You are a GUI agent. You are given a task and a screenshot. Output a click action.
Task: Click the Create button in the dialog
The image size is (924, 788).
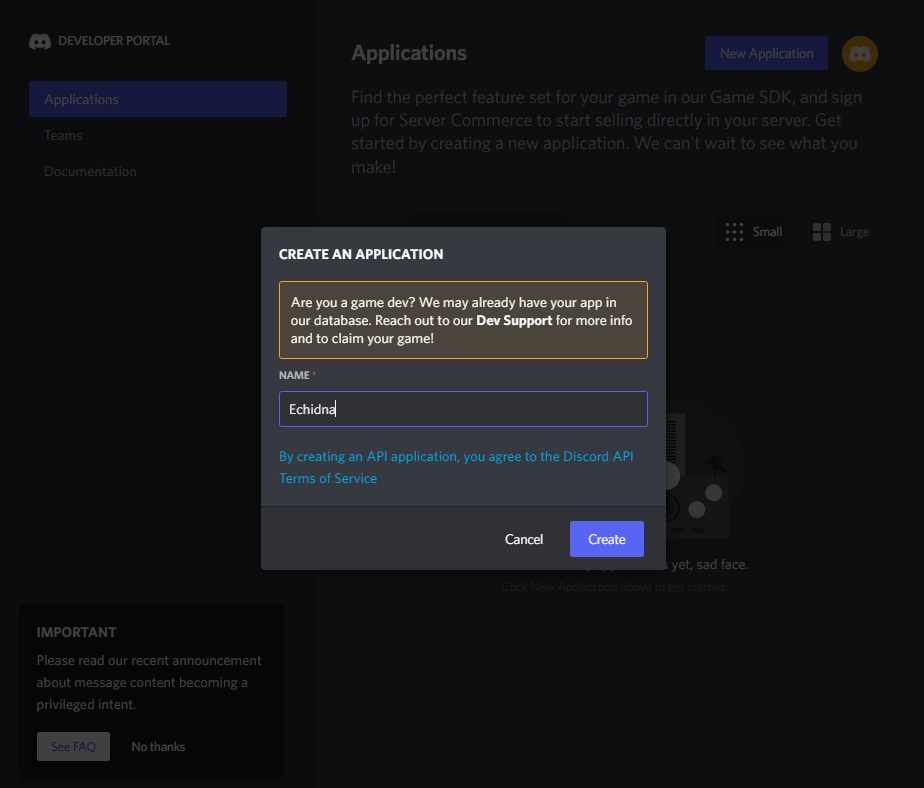click(606, 539)
